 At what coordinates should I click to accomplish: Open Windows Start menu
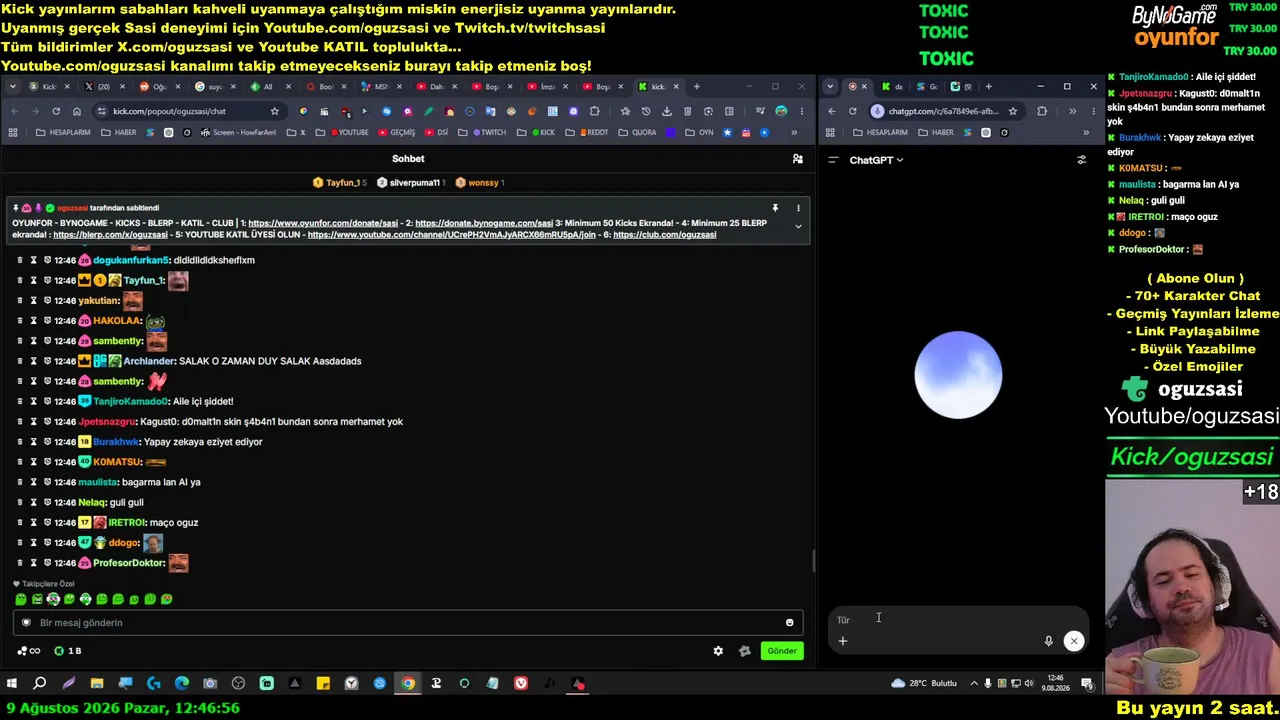[x=12, y=684]
